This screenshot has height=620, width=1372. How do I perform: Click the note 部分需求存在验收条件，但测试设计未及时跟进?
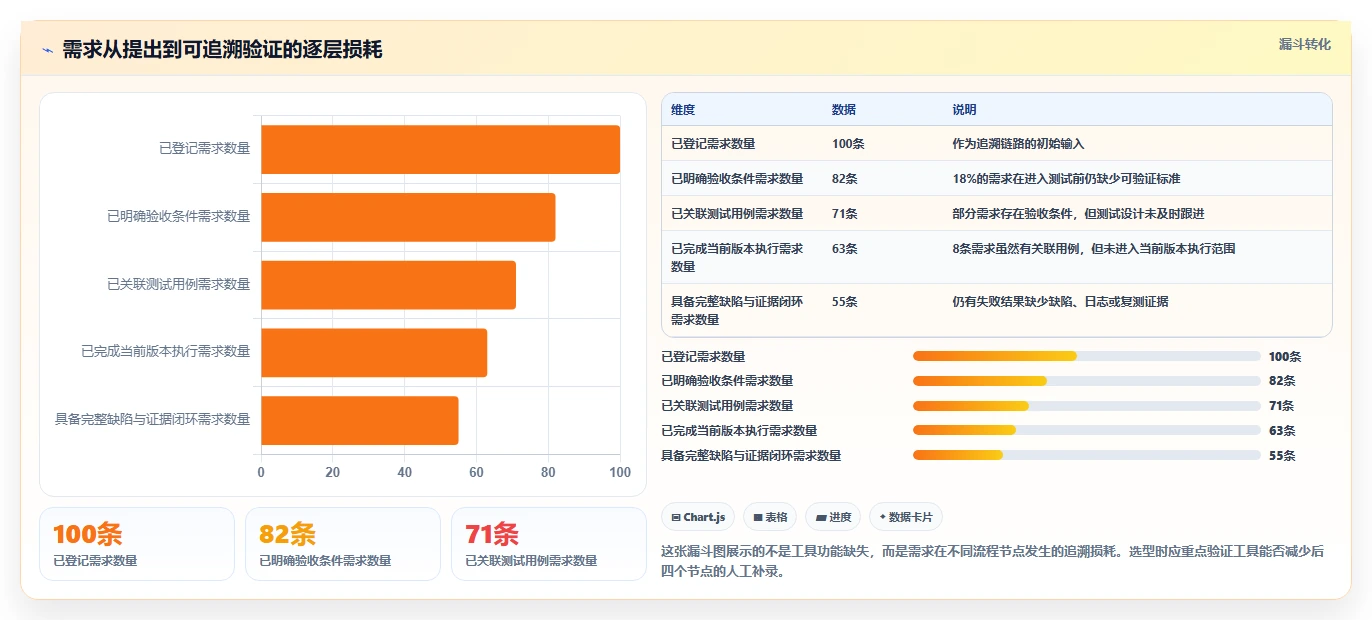[1079, 214]
